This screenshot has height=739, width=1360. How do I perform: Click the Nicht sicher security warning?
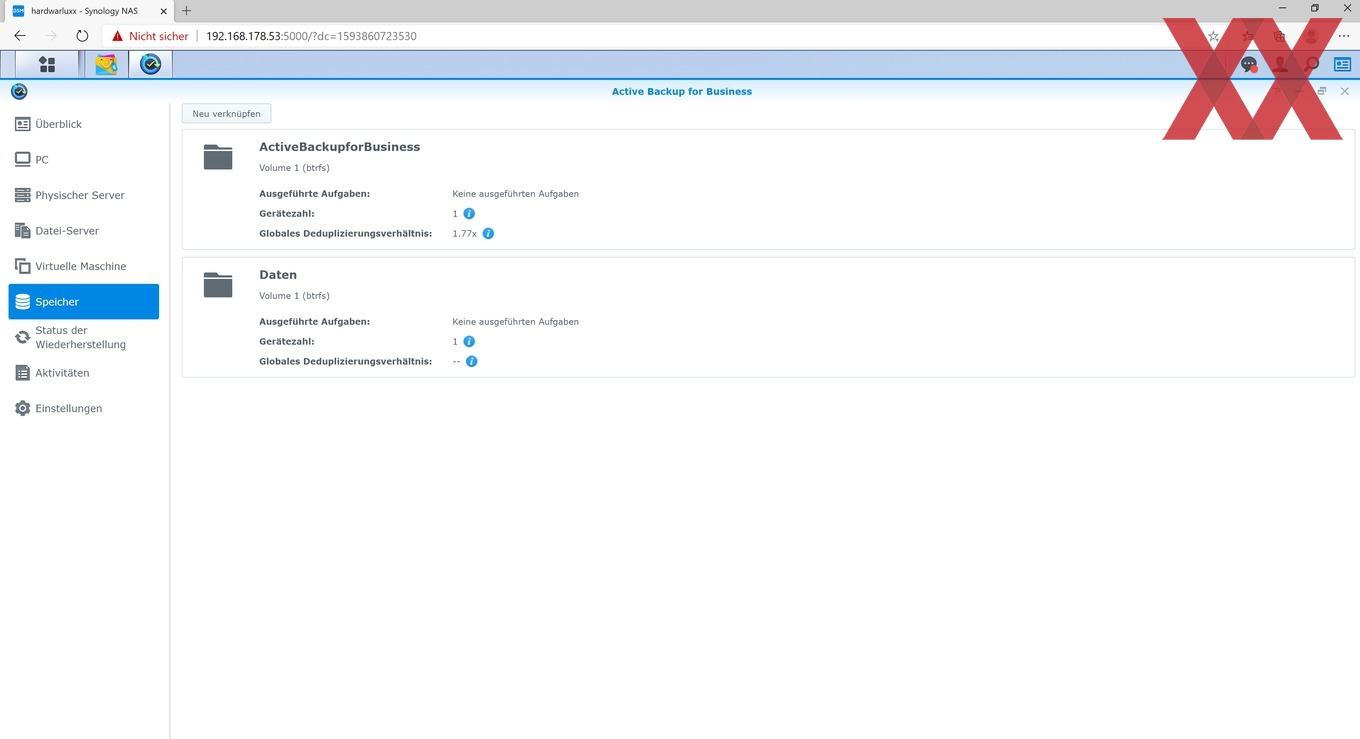click(150, 36)
